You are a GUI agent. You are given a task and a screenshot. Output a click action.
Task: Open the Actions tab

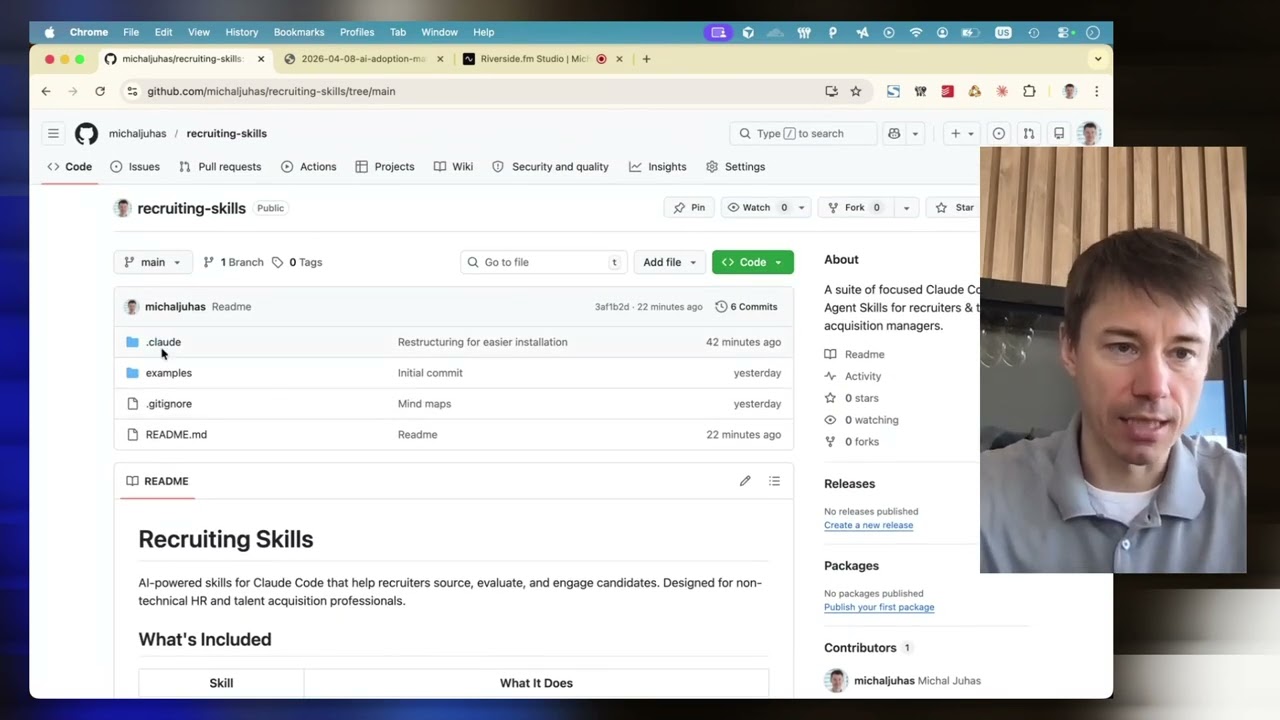coord(309,167)
